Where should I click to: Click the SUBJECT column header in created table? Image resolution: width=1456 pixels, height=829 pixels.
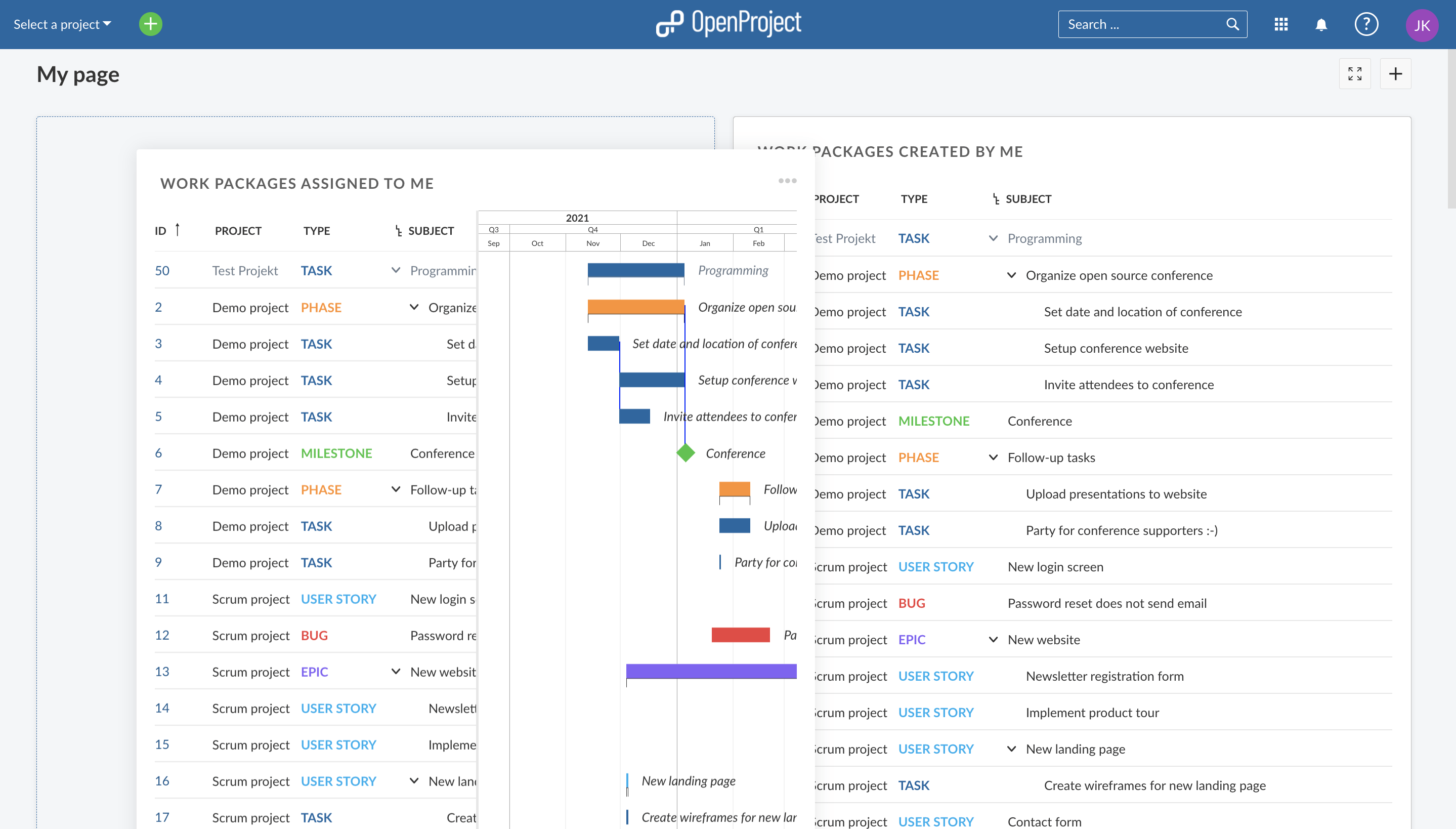point(1028,199)
